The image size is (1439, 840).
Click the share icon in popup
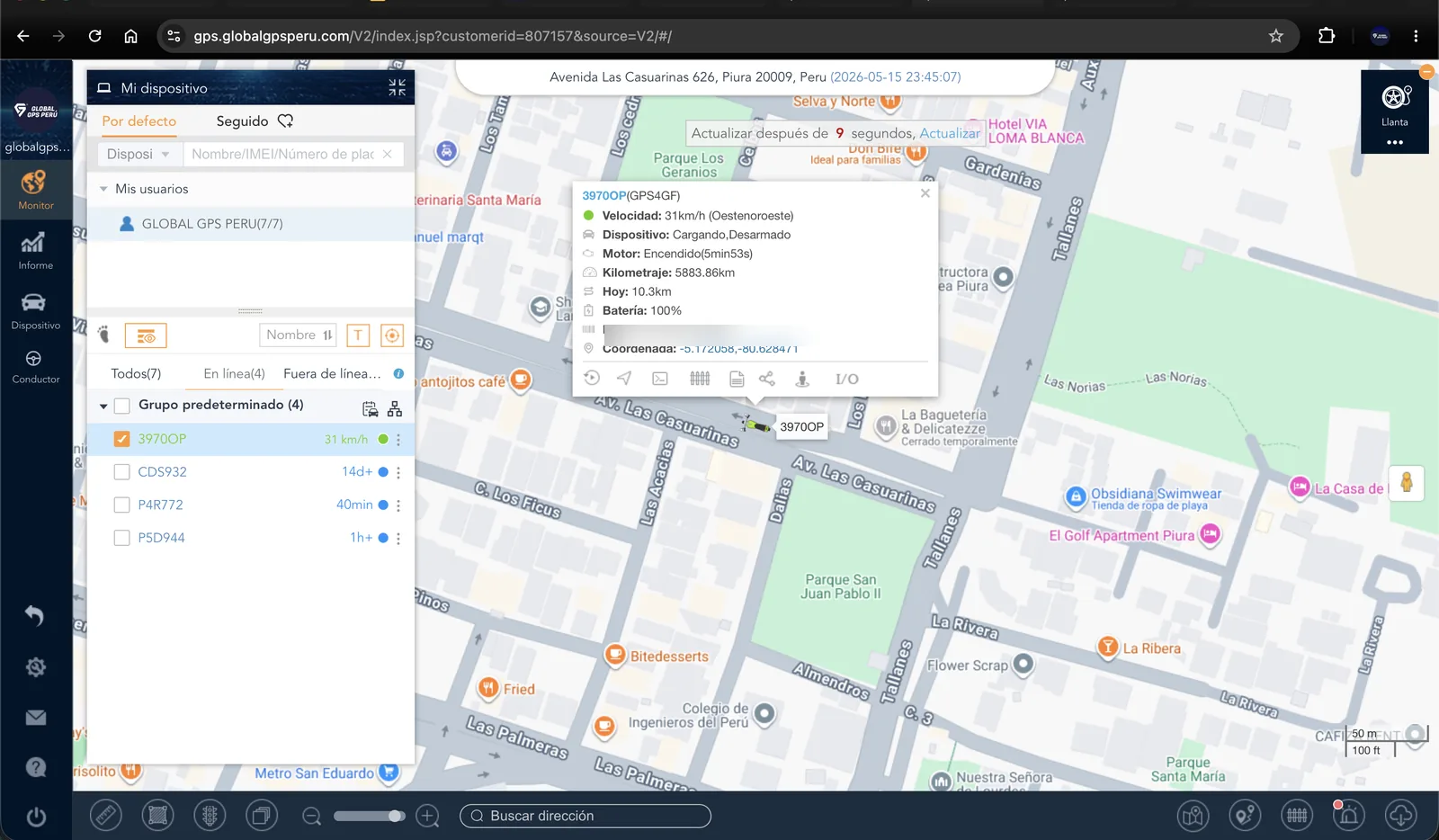[767, 379]
